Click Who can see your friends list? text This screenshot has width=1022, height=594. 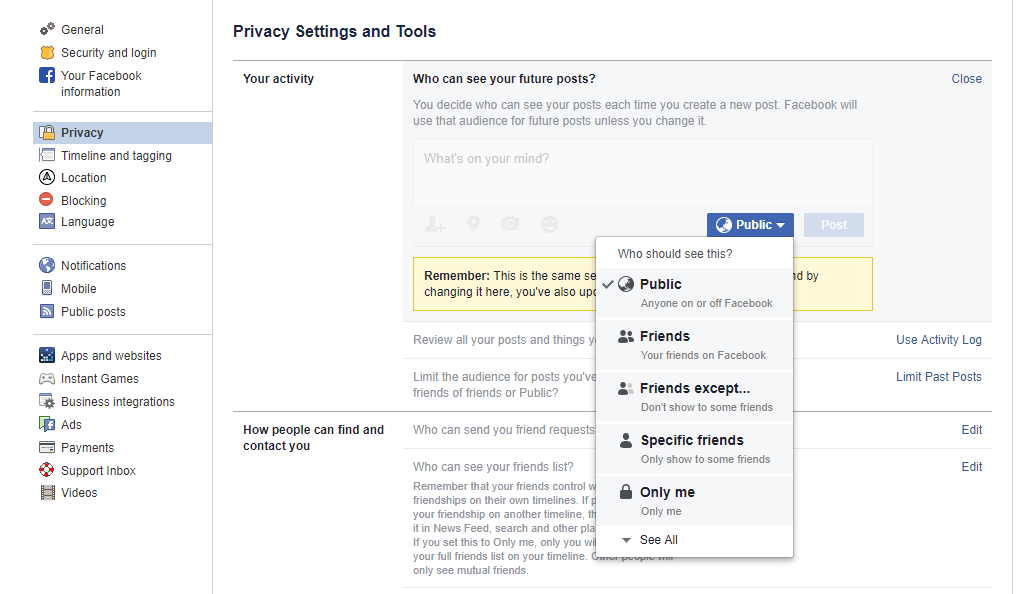tap(493, 467)
